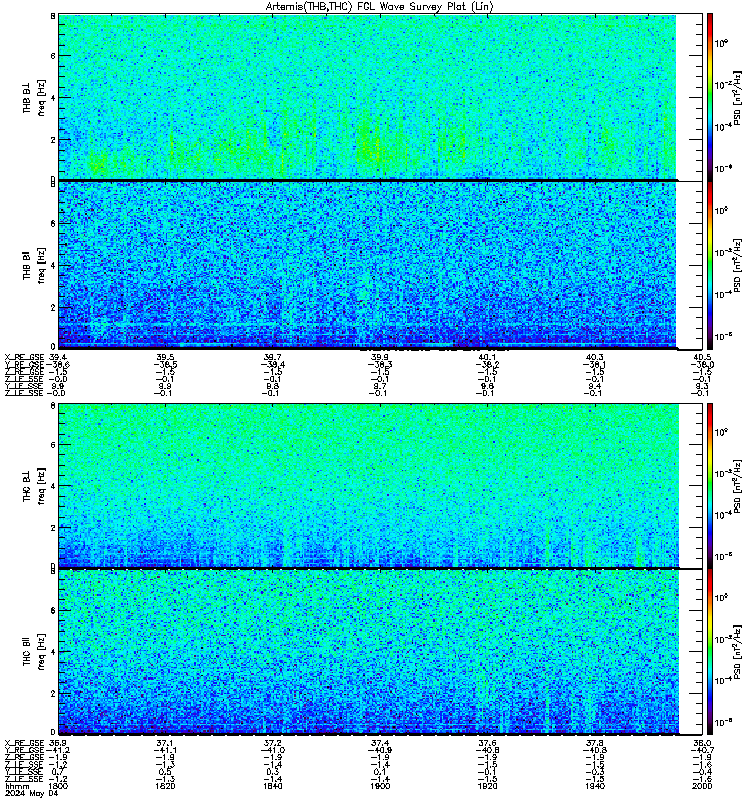This screenshot has width=750, height=800.
Task: Click THC X_RE_GSE value 37.6
Action: (487, 743)
